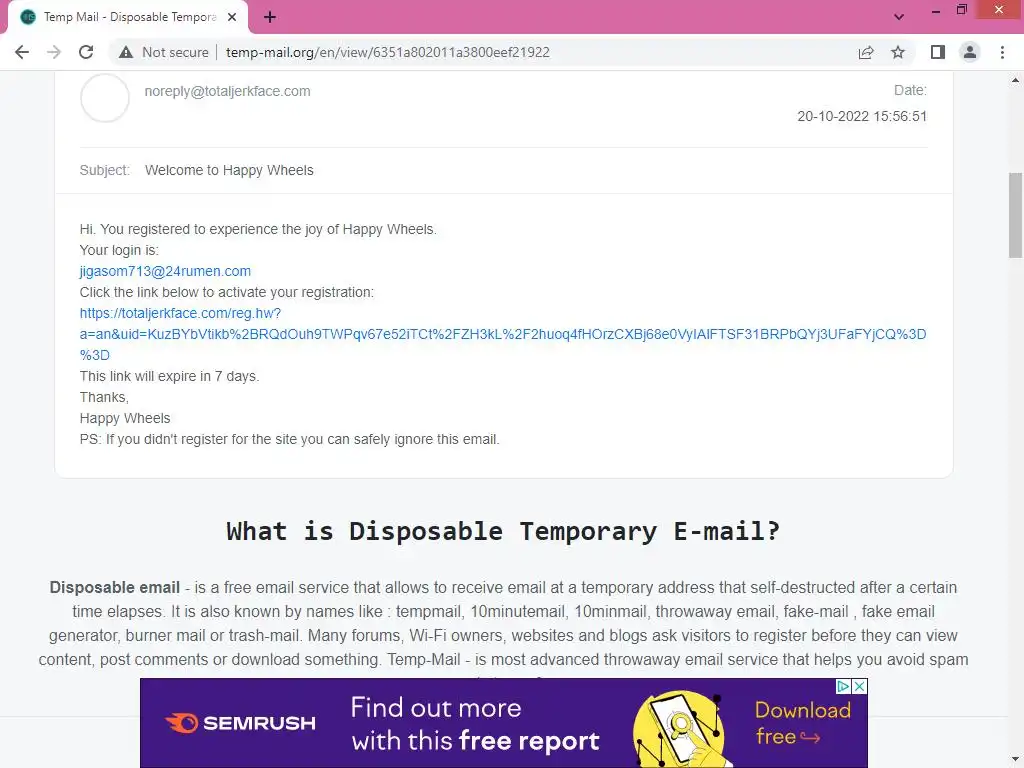This screenshot has height=768, width=1024.
Task: Open the Chrome three-dot menu
Action: 1002,52
